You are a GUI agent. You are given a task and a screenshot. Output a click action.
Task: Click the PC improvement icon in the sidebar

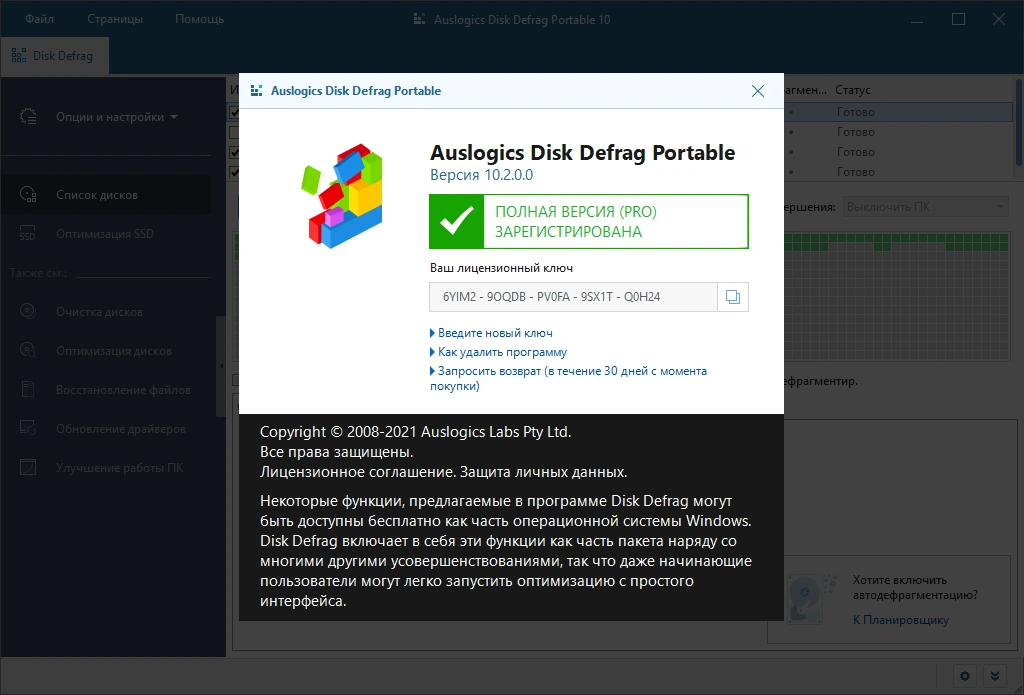tap(28, 468)
